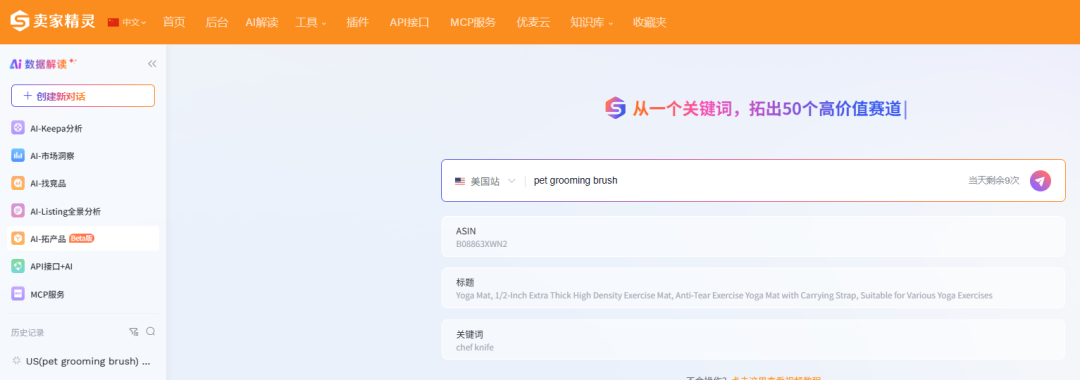
Task: Click the 卖家精灵 logo
Action: click(x=52, y=21)
